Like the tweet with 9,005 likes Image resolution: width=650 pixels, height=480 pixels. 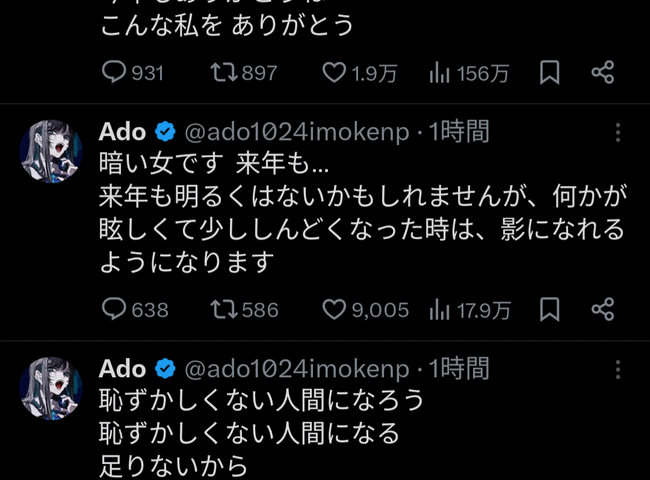point(333,309)
